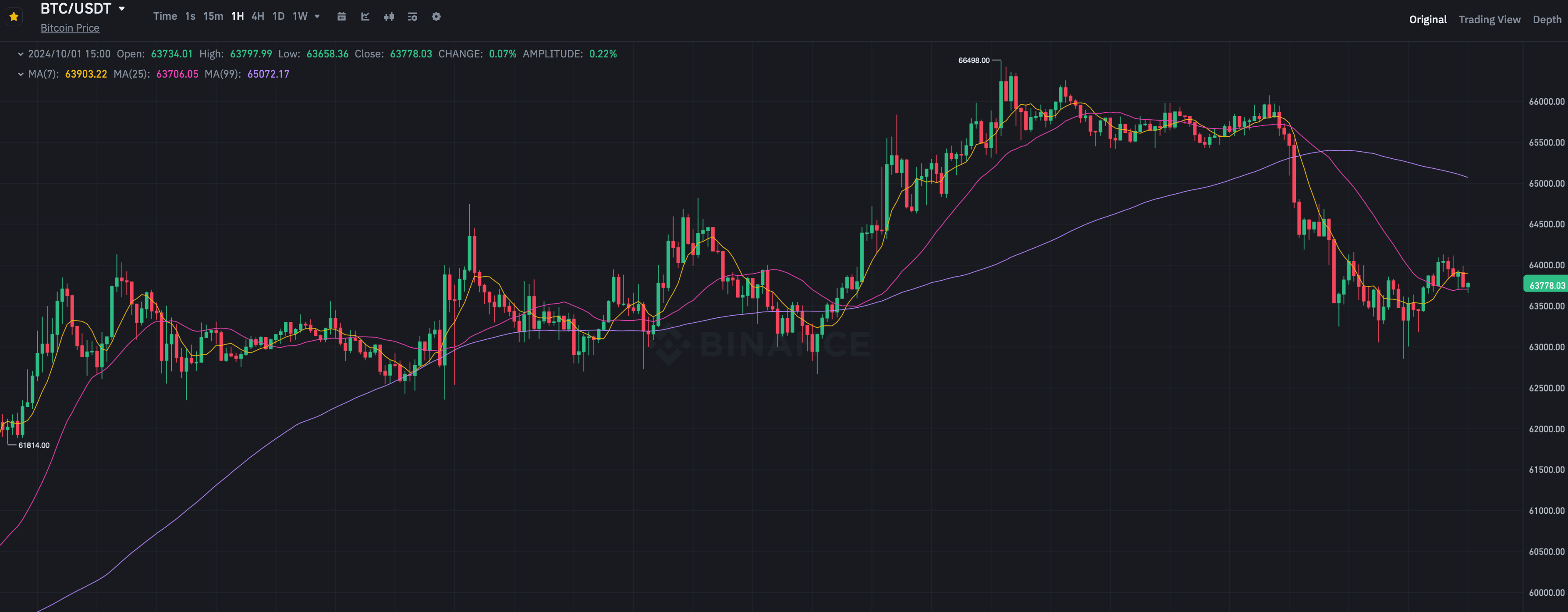This screenshot has height=612, width=1568.
Task: Click the calendar date range icon
Action: (341, 17)
